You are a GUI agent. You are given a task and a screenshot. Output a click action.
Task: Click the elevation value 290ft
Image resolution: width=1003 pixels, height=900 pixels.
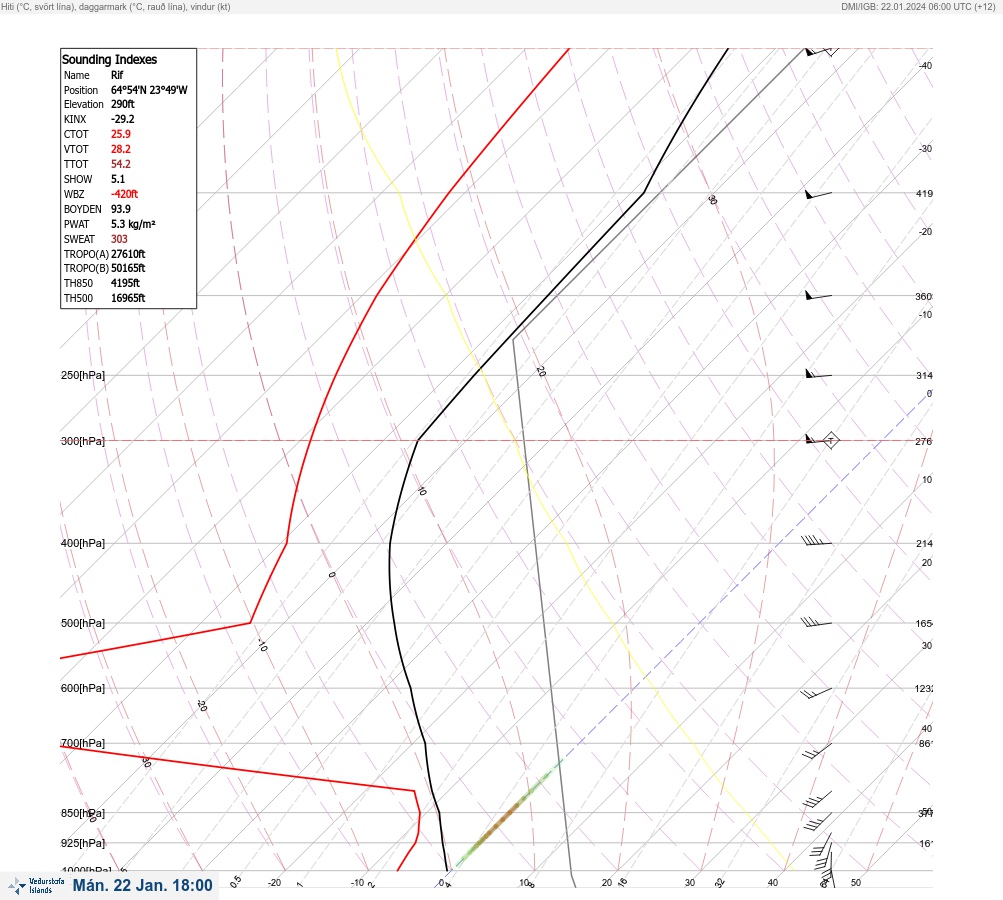coord(123,104)
